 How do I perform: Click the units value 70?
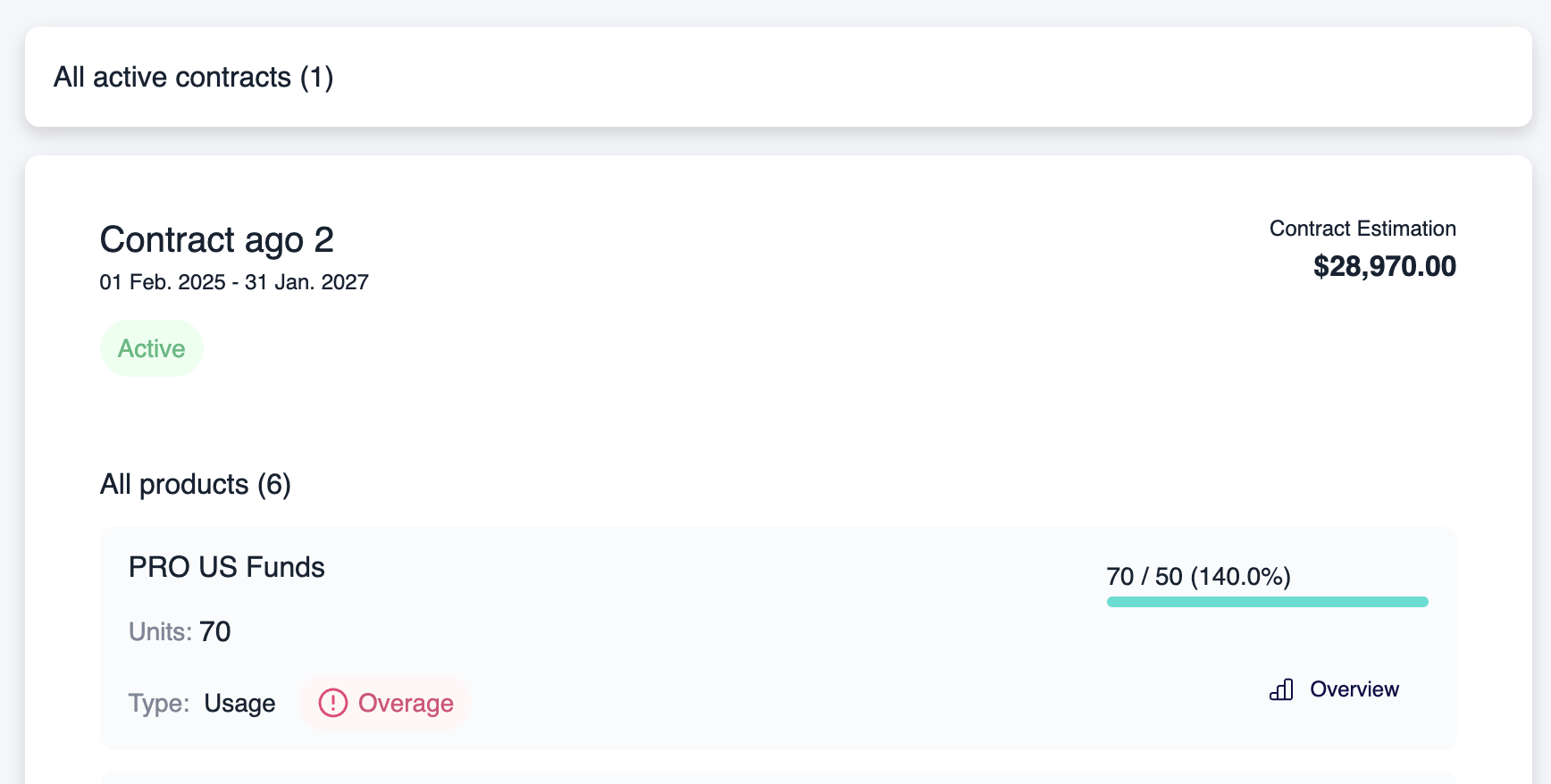coord(215,631)
